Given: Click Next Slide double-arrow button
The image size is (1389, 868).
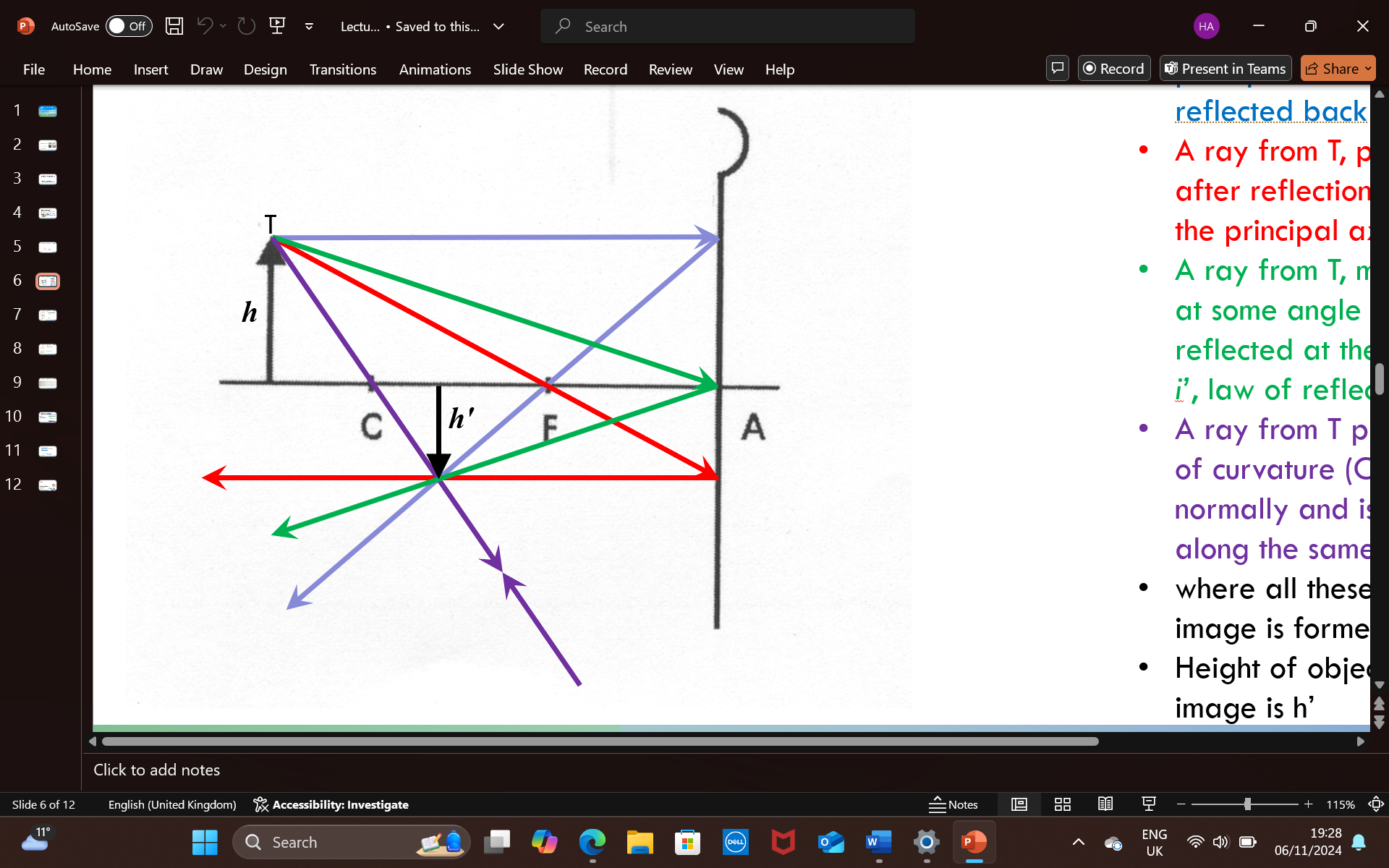Looking at the screenshot, I should pos(1380,722).
